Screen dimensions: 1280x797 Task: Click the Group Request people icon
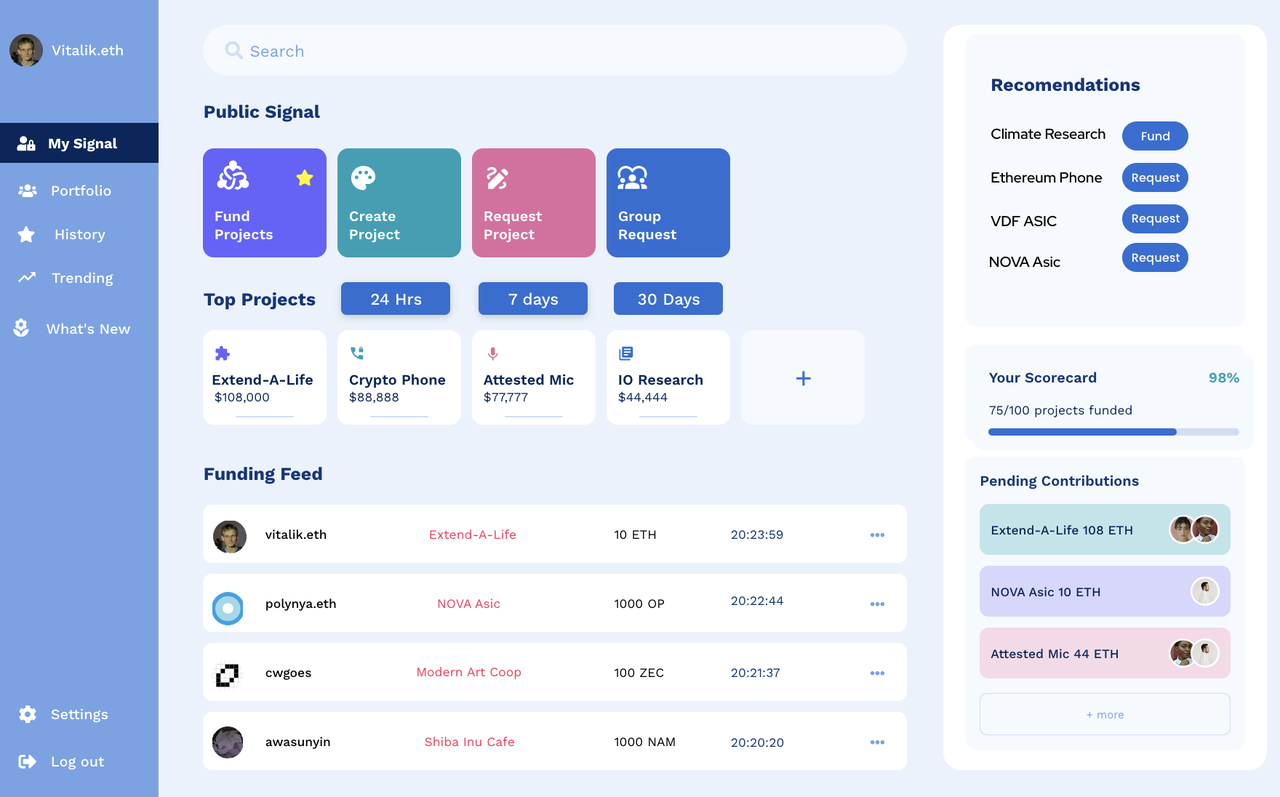coord(632,178)
